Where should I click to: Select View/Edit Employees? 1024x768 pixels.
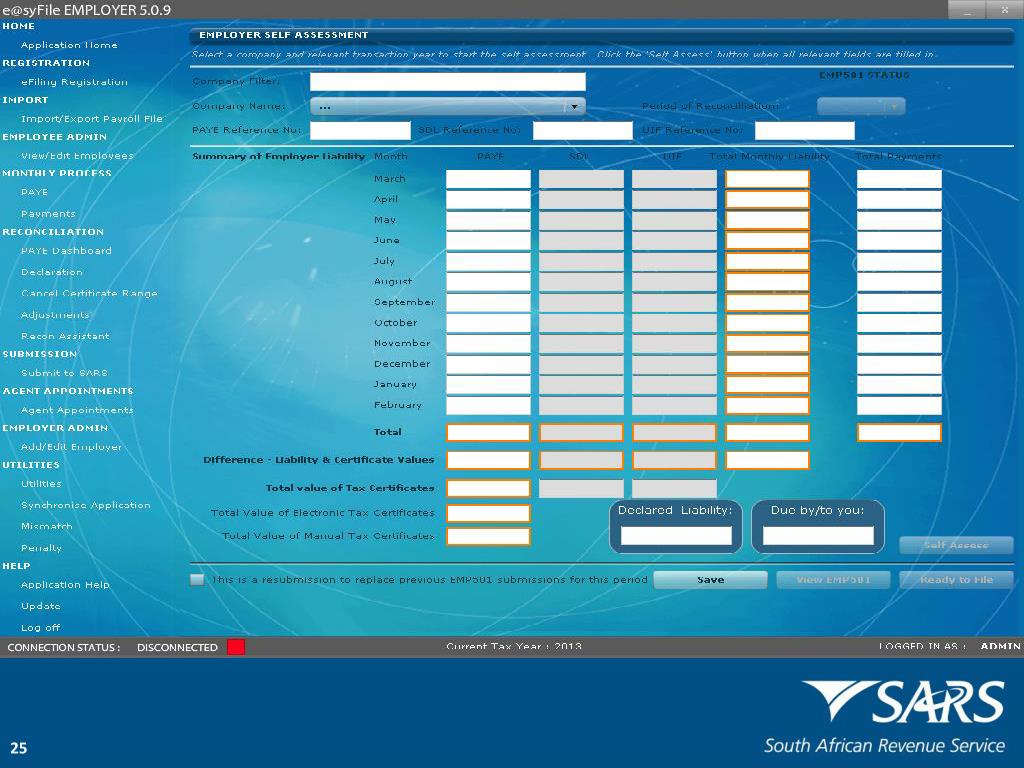(x=77, y=155)
